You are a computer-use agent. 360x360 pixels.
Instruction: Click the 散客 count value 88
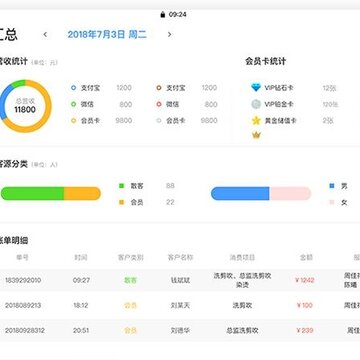[x=170, y=186]
